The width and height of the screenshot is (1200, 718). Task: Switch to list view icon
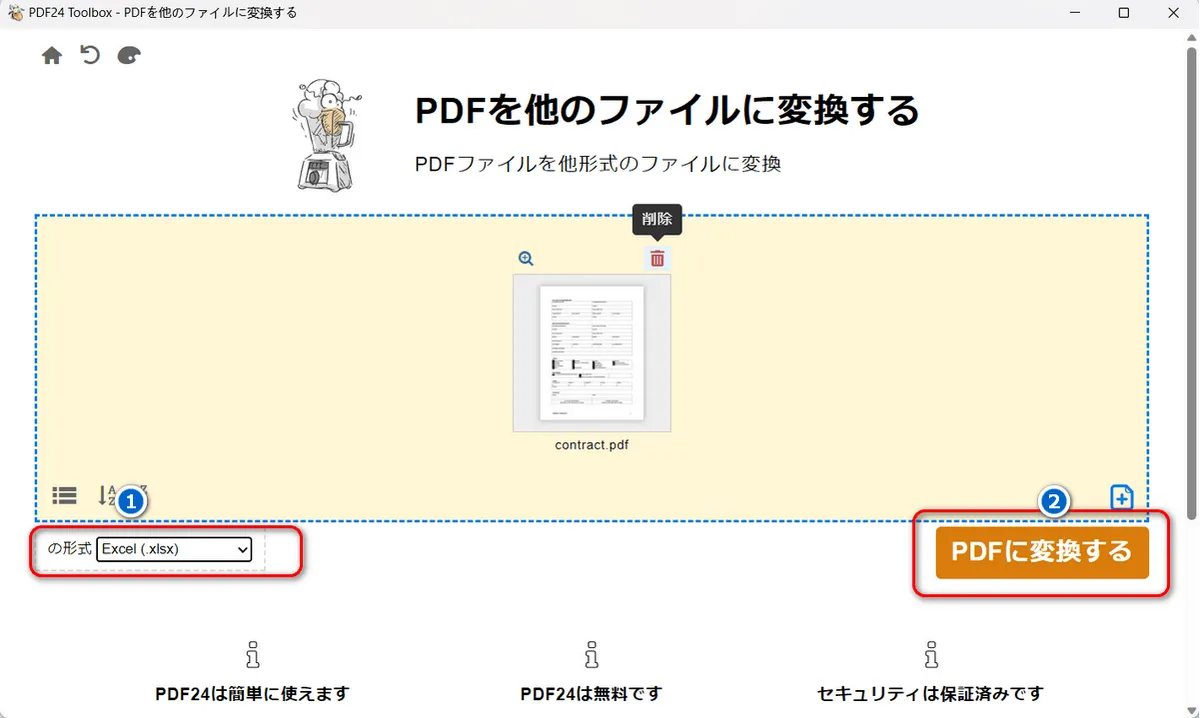point(64,495)
